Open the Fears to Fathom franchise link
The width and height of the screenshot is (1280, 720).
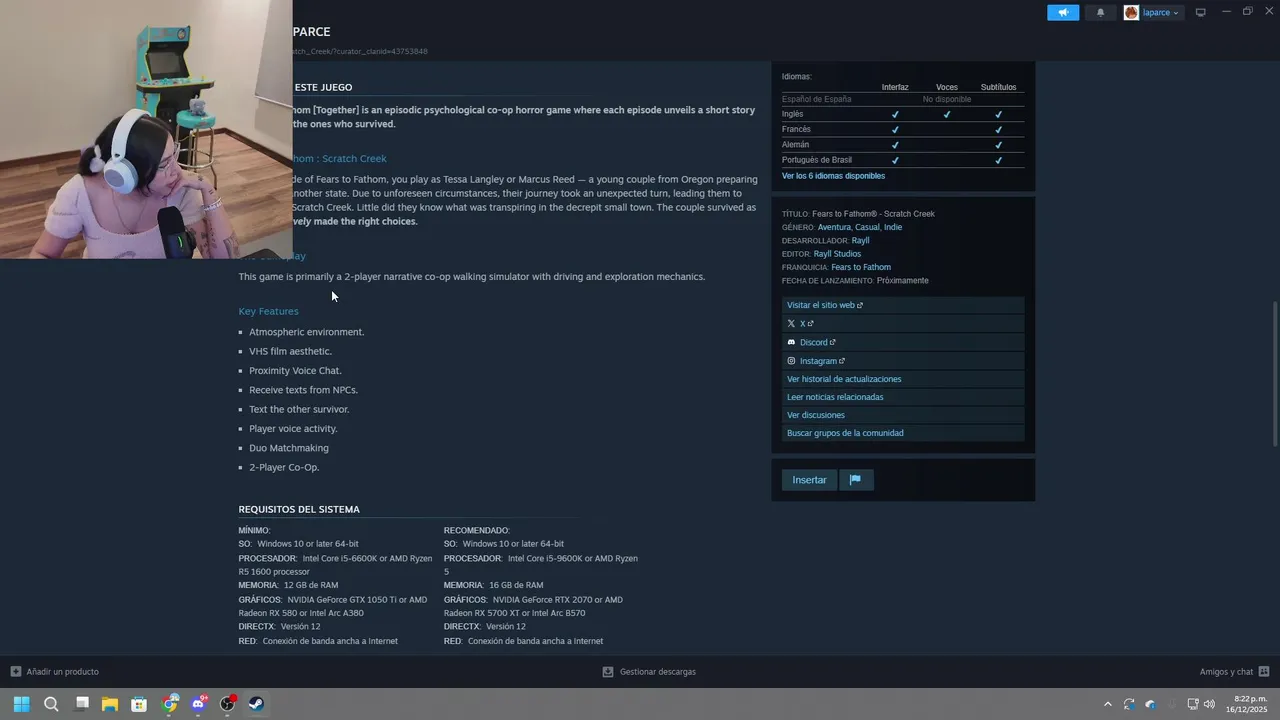(861, 267)
